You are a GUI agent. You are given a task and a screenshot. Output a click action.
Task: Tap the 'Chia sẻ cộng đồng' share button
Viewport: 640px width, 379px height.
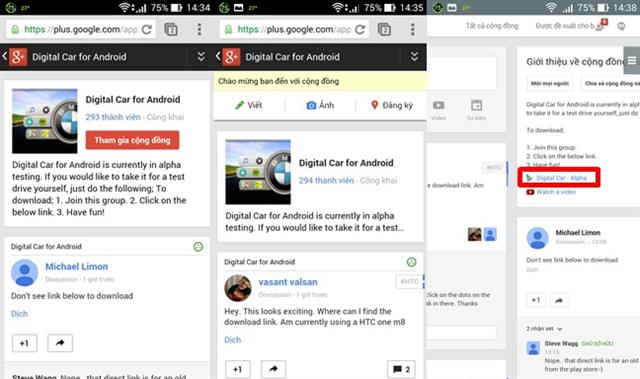tap(610, 84)
